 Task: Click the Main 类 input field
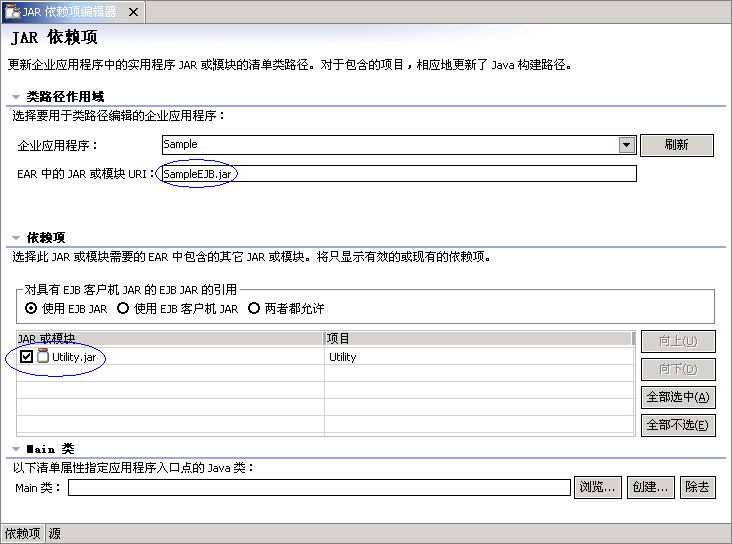coord(319,487)
